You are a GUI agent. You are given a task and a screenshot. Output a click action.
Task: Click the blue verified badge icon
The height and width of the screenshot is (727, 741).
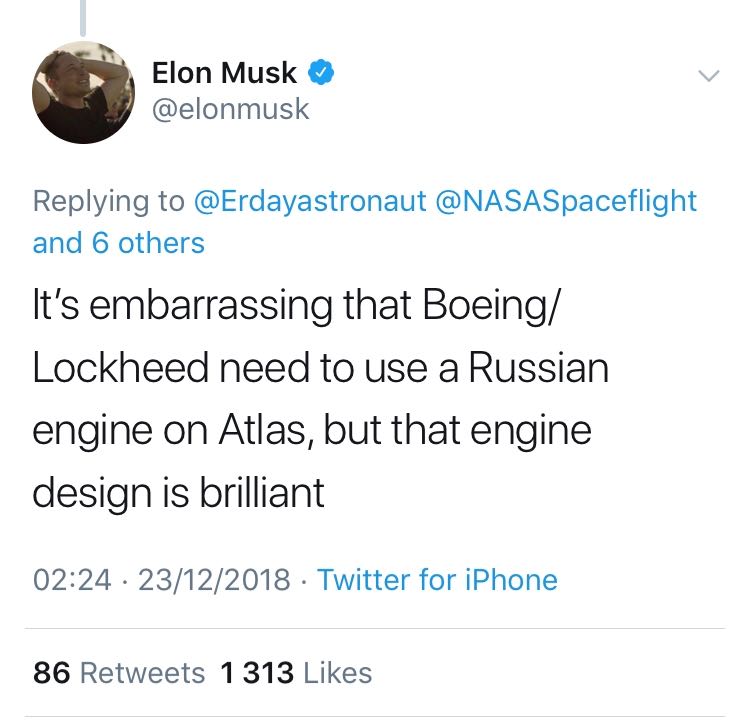click(321, 72)
